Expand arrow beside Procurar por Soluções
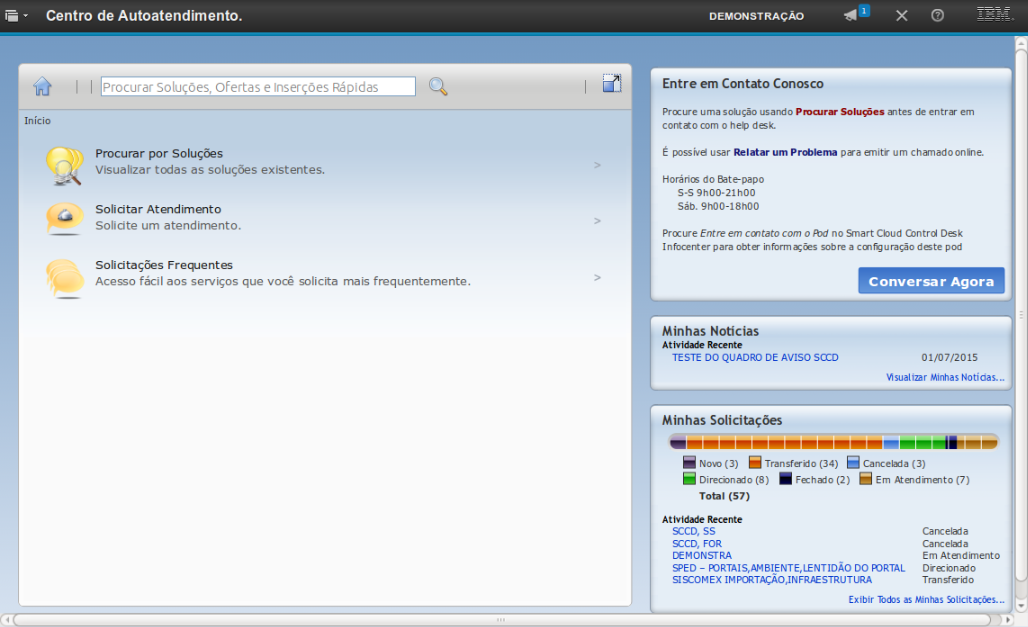Image resolution: width=1028 pixels, height=627 pixels. tap(597, 165)
